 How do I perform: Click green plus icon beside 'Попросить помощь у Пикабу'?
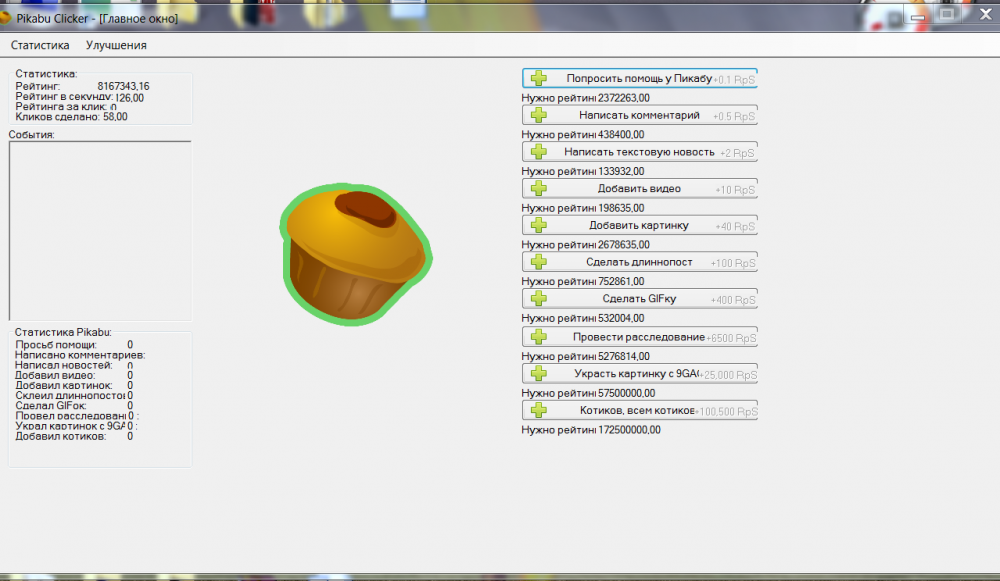coord(539,78)
